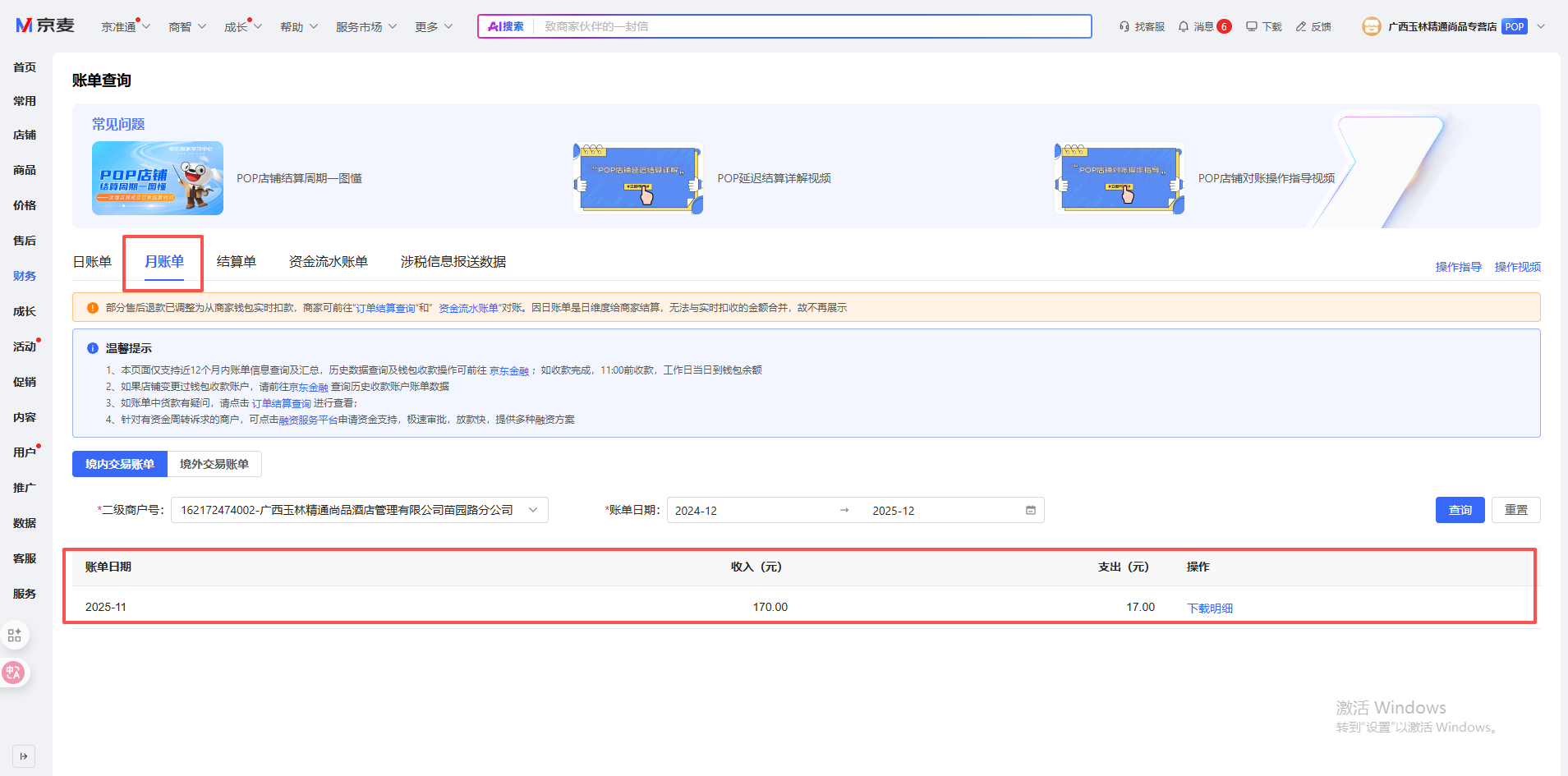Switch to the 结算单 tab
Image resolution: width=1568 pixels, height=776 pixels.
click(236, 261)
